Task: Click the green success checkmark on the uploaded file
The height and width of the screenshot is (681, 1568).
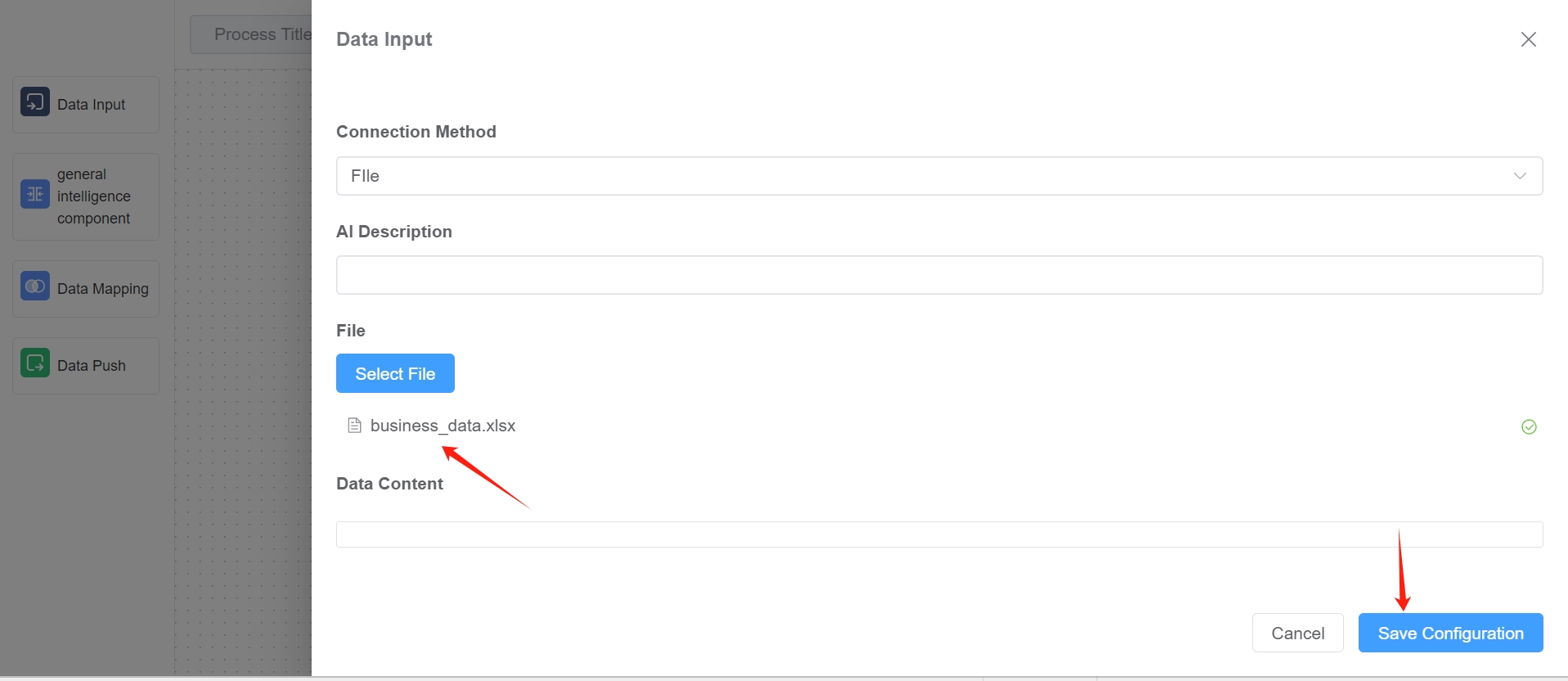Action: pyautogui.click(x=1528, y=426)
